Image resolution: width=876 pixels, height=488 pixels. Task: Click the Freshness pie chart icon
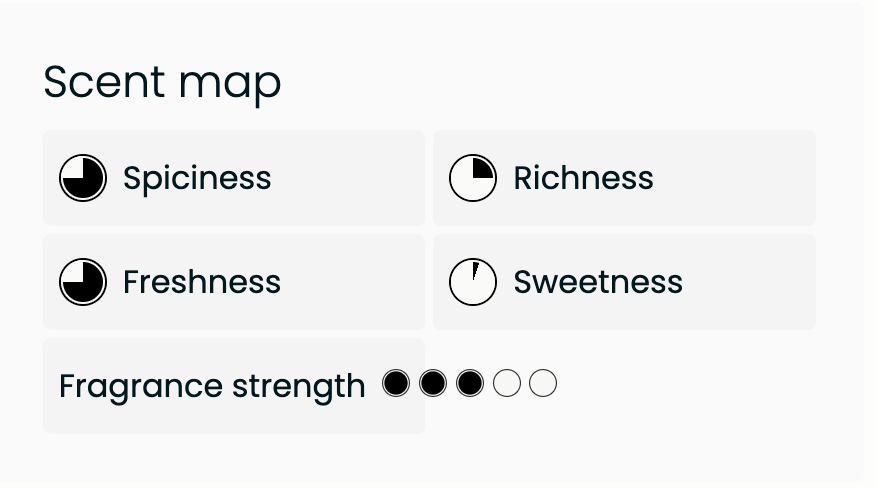click(x=83, y=282)
